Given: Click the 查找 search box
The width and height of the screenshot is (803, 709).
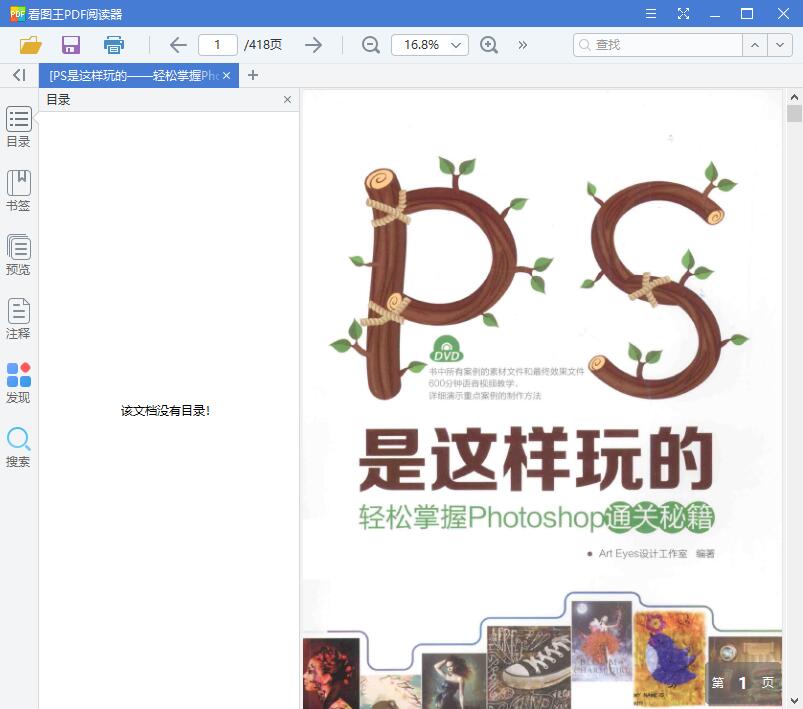Looking at the screenshot, I should [x=658, y=45].
